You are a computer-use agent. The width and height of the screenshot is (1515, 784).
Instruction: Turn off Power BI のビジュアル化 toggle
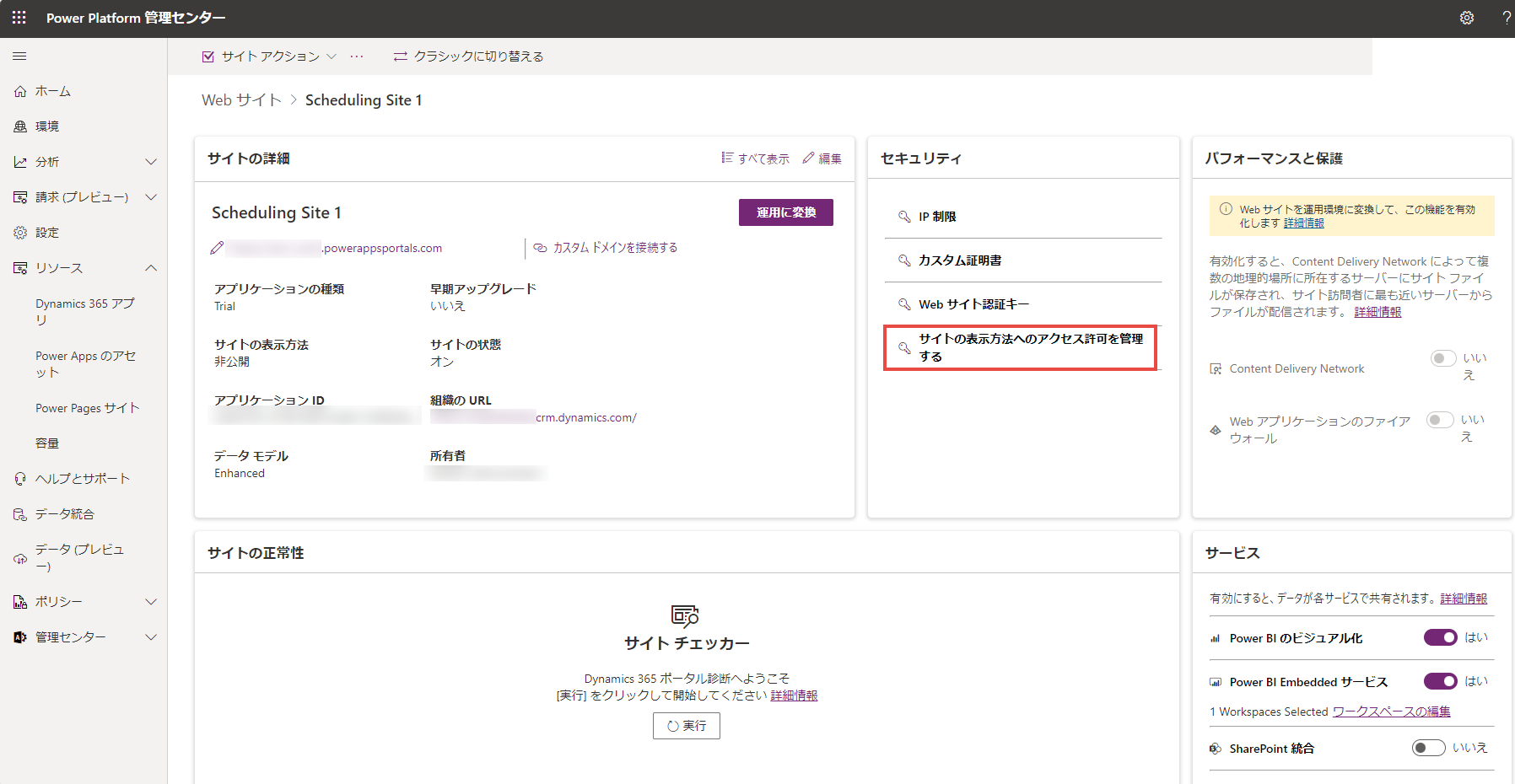coord(1441,637)
